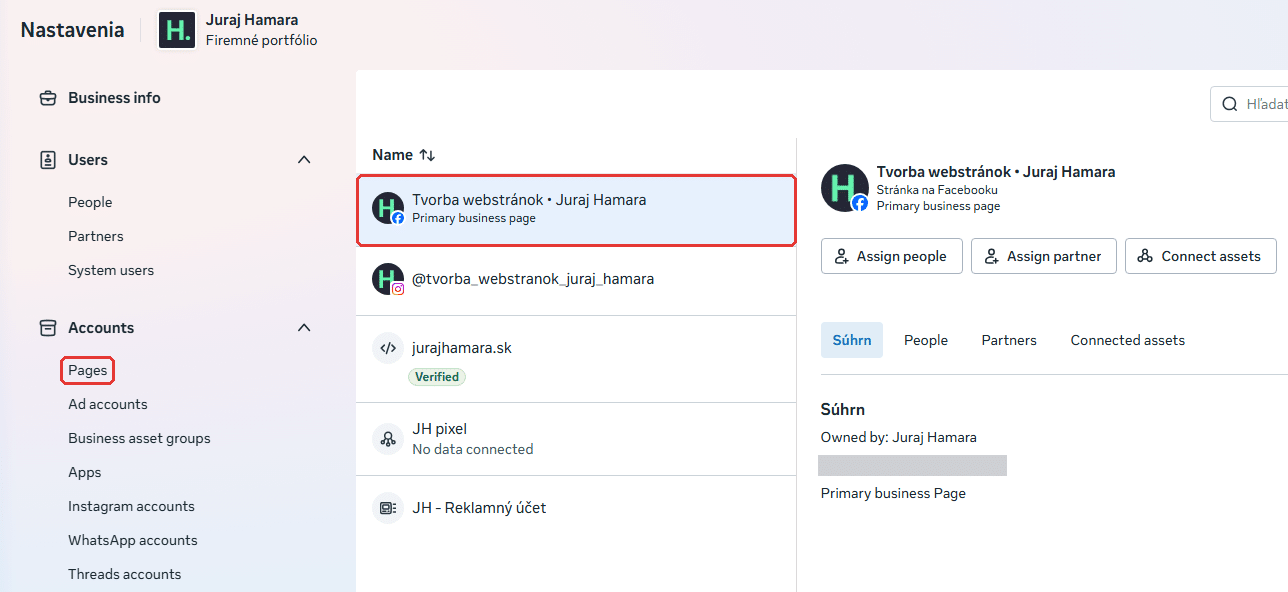Click the person icon on Assign partner button
The width and height of the screenshot is (1288, 592).
(x=992, y=256)
